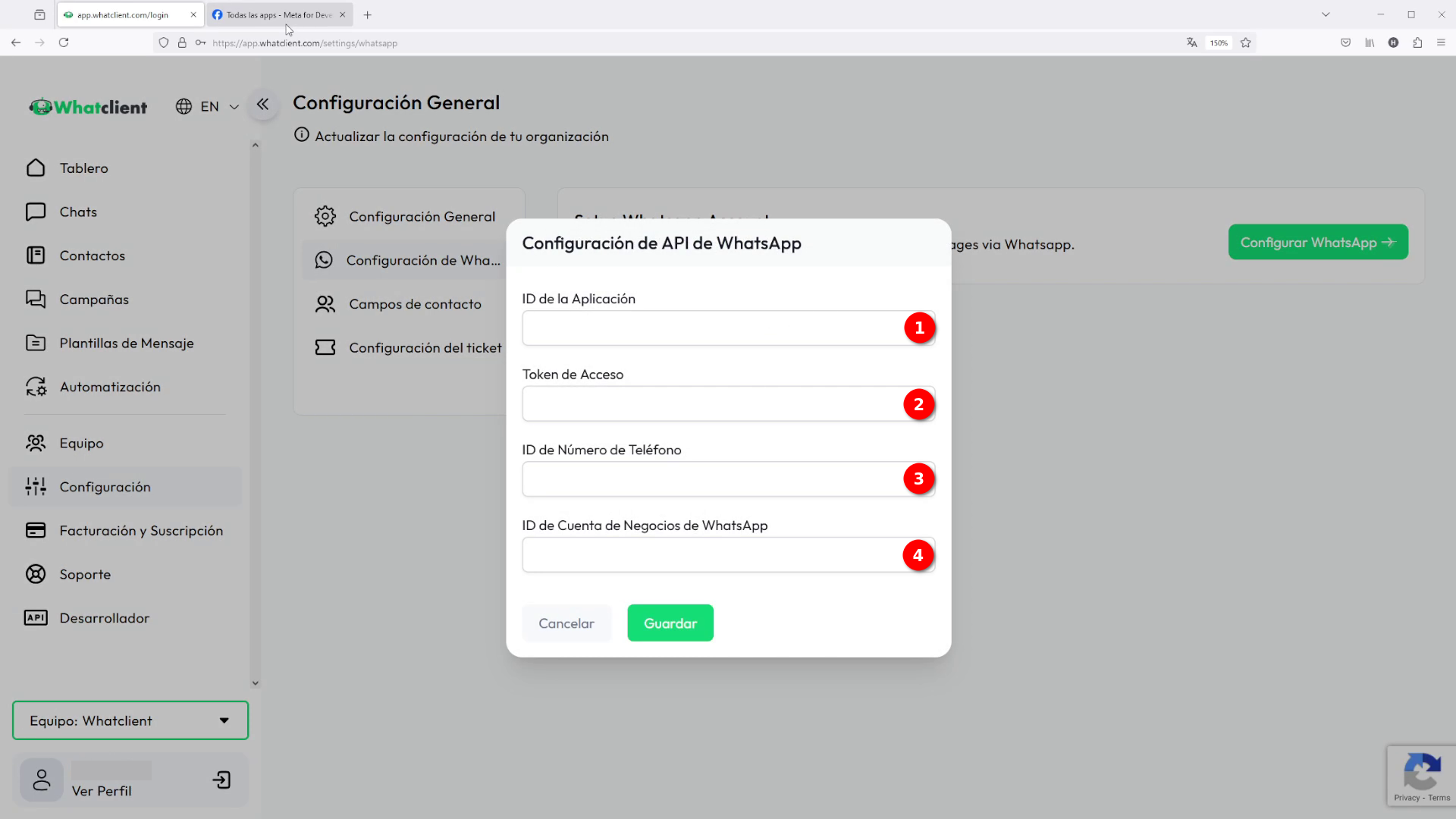Click gear icon of Configuración General
The image size is (1456, 819).
325,216
